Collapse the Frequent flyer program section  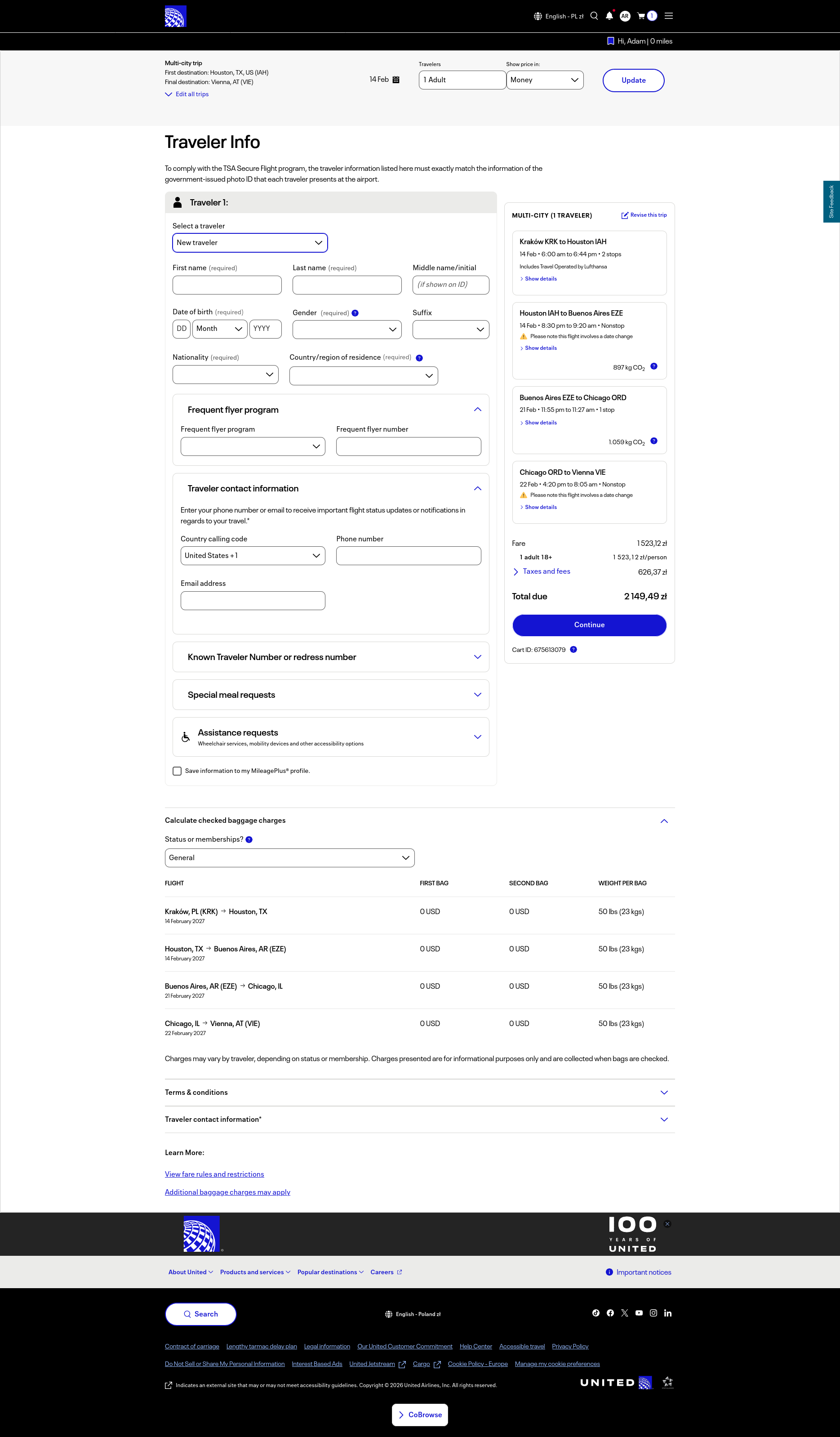point(478,410)
